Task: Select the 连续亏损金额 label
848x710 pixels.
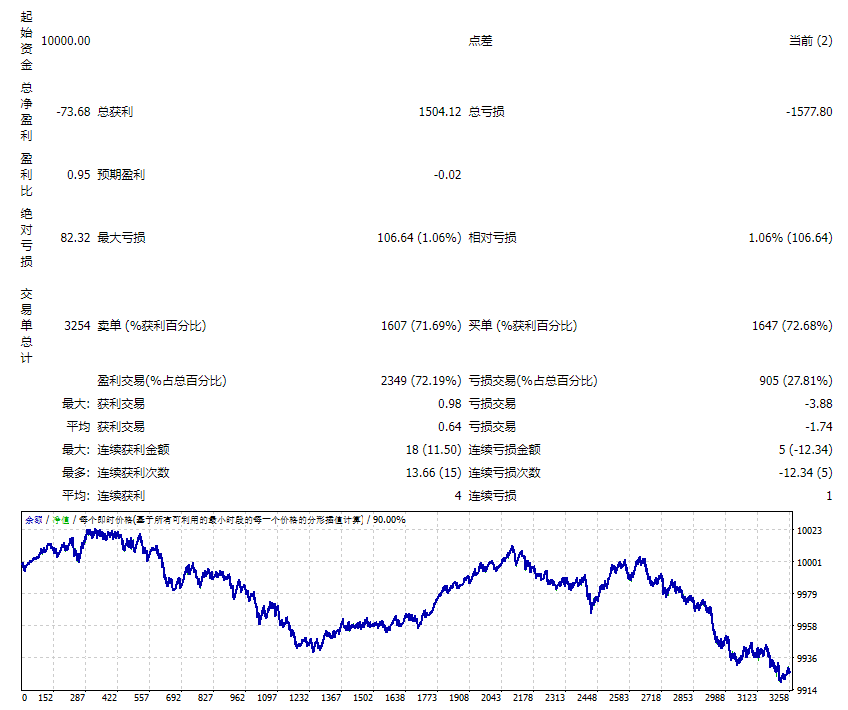Action: (x=504, y=450)
